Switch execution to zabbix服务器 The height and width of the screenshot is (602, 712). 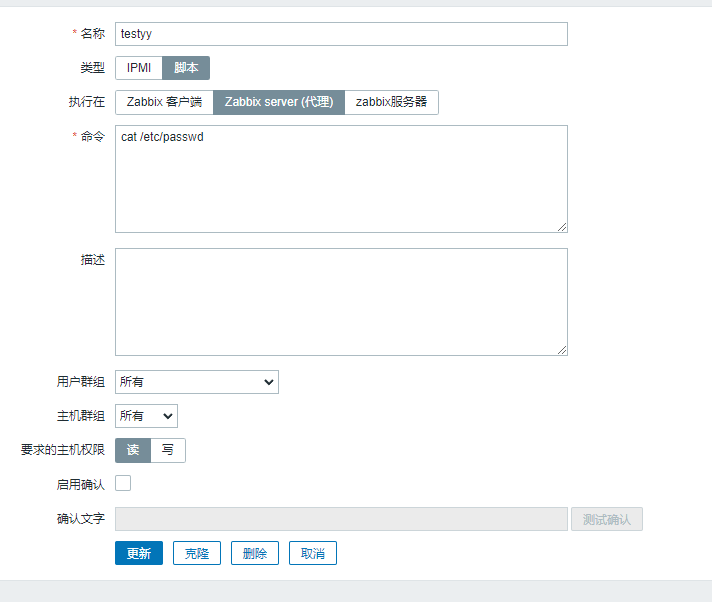click(x=391, y=102)
